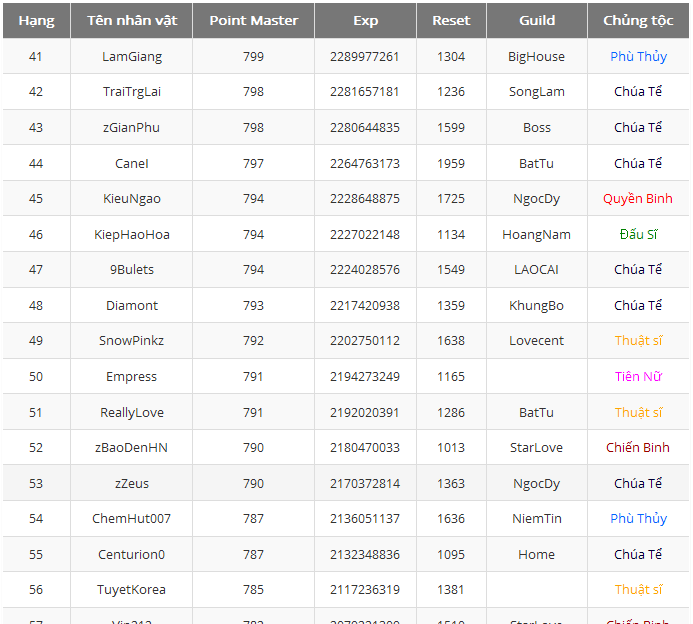The height and width of the screenshot is (624, 693).
Task: Click the Empress character name
Action: [x=131, y=377]
